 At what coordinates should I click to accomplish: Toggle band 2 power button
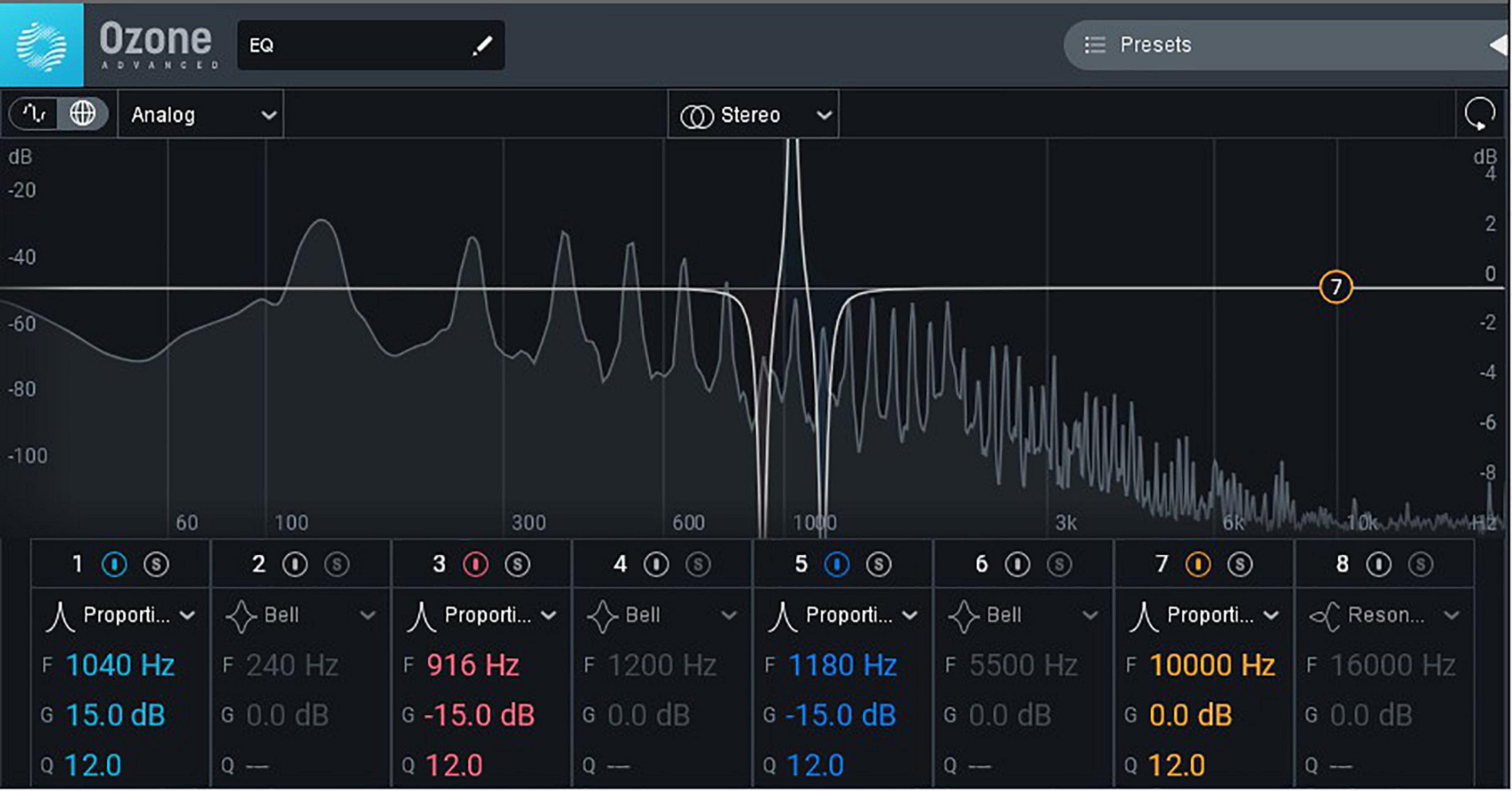295,564
